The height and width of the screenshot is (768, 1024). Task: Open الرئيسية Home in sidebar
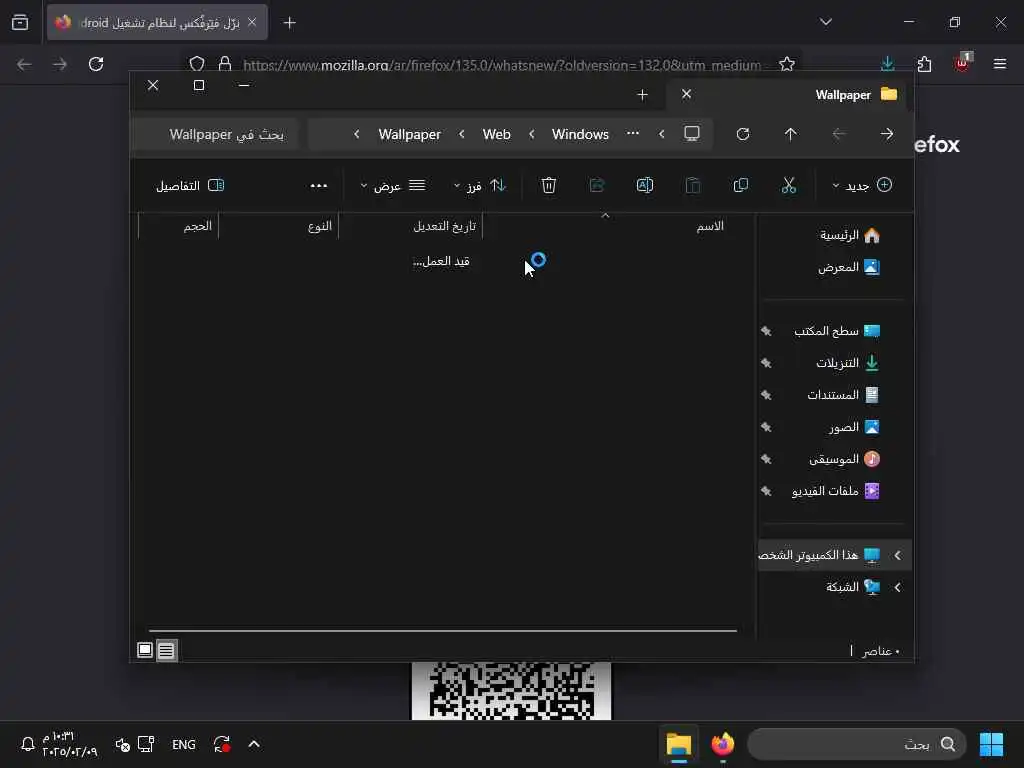click(x=850, y=235)
